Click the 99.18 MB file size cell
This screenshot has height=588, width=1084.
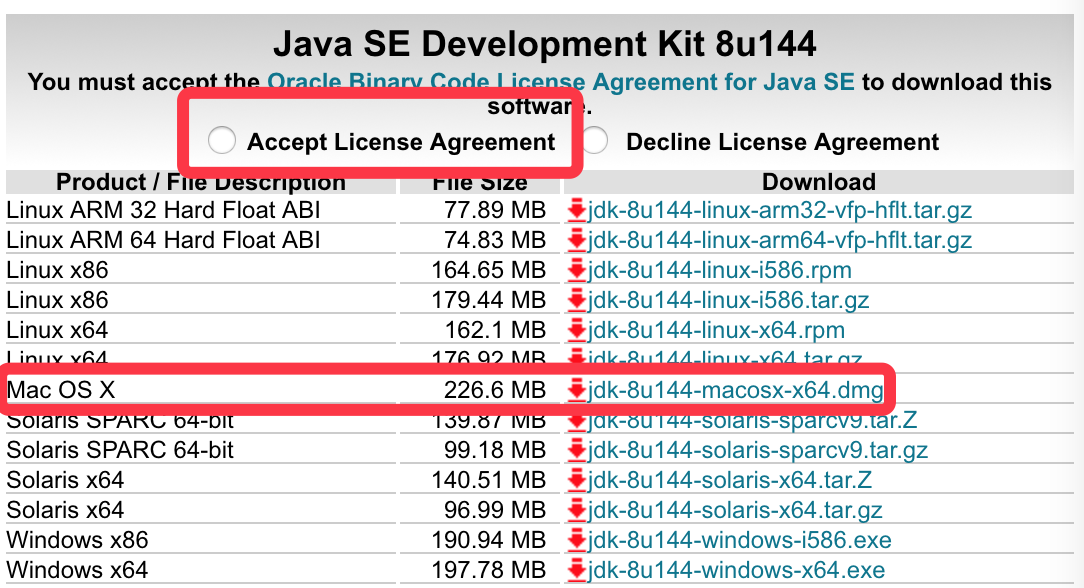[495, 450]
